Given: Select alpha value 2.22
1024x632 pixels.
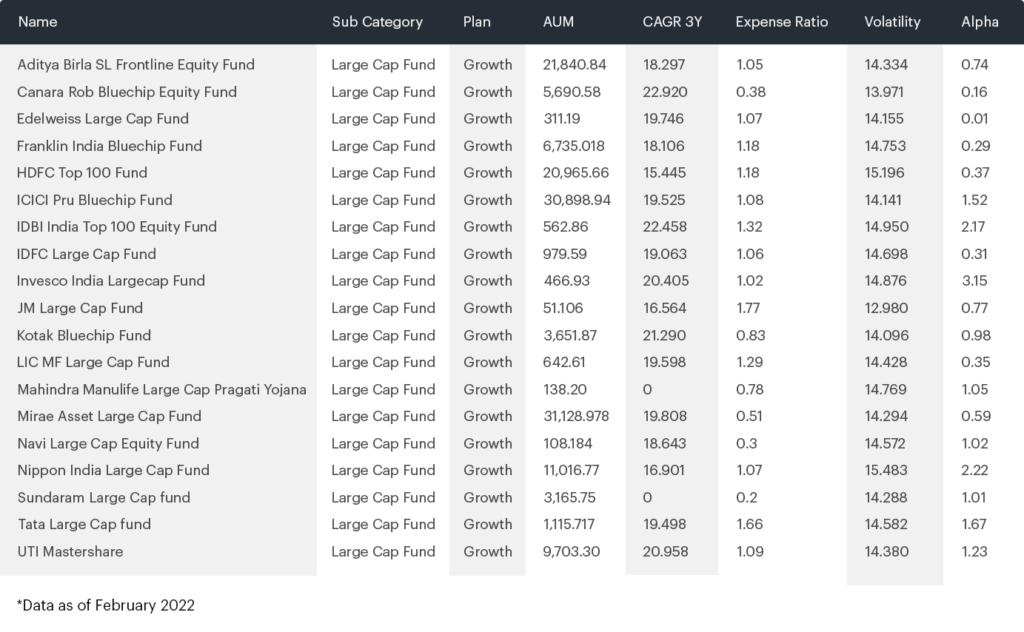Looking at the screenshot, I should click(x=974, y=471).
